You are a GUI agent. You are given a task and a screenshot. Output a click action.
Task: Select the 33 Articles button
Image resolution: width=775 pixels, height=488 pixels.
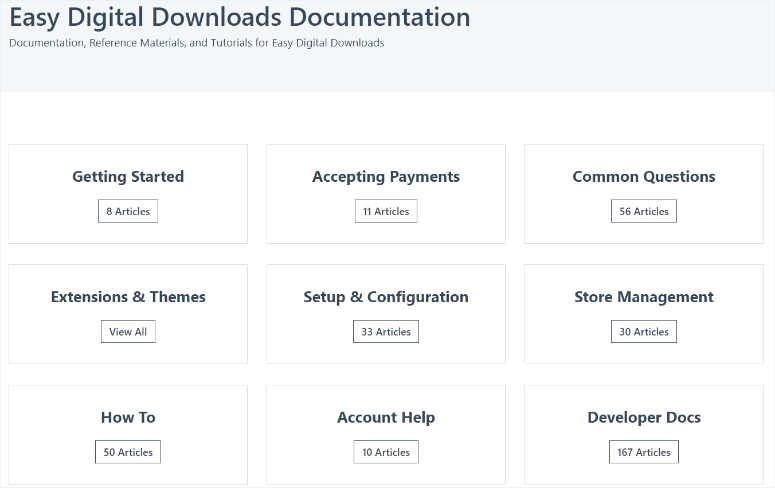click(x=386, y=332)
